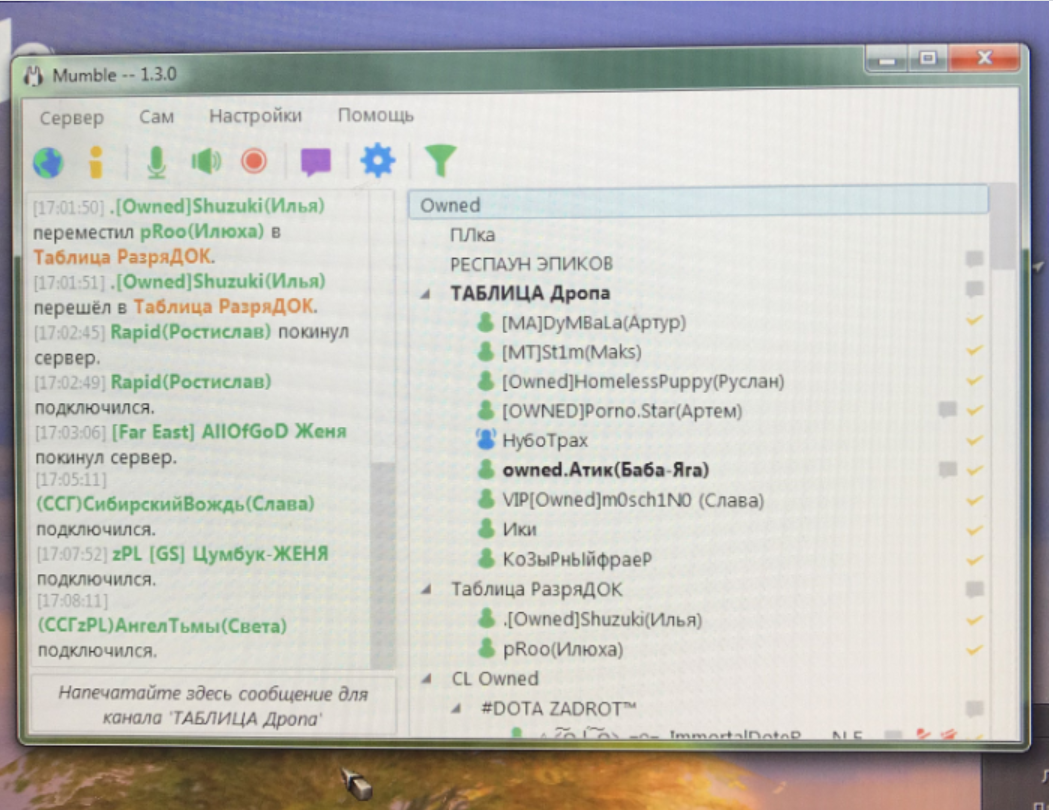This screenshot has width=1053, height=810.
Task: Click Таблица РазряДОК link in chat log
Action: tap(223, 305)
